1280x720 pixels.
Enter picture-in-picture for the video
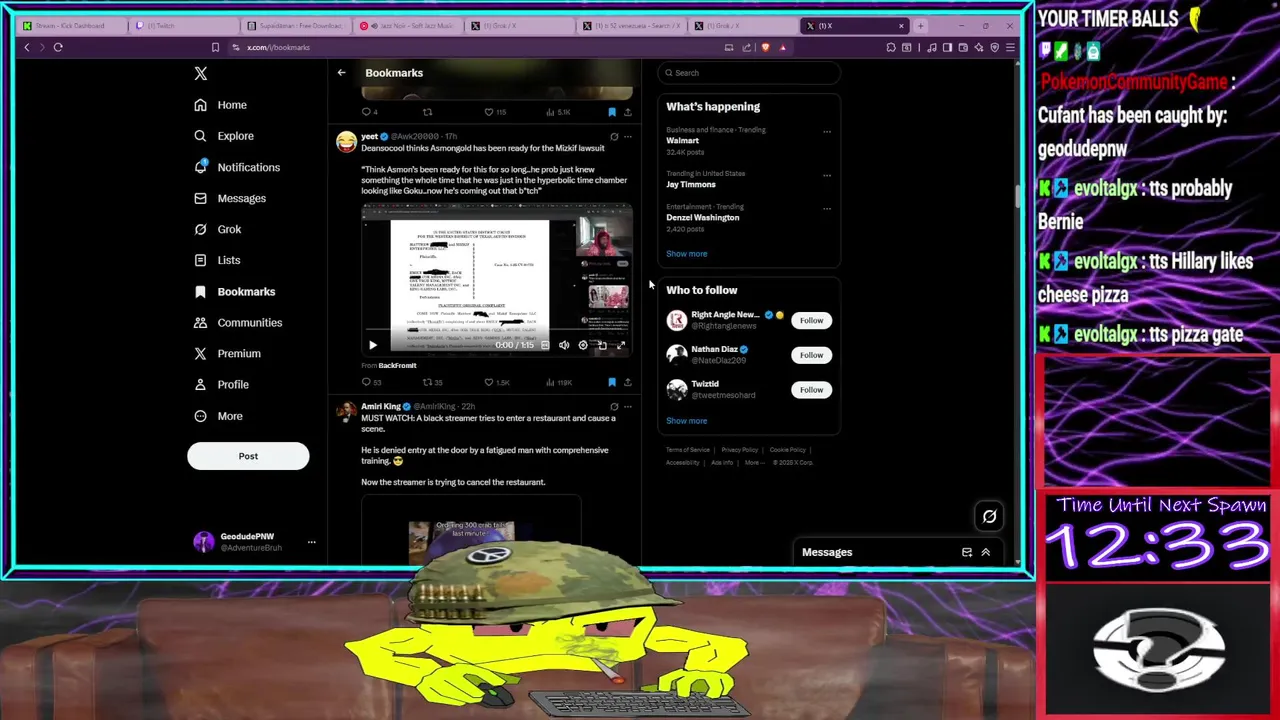602,345
